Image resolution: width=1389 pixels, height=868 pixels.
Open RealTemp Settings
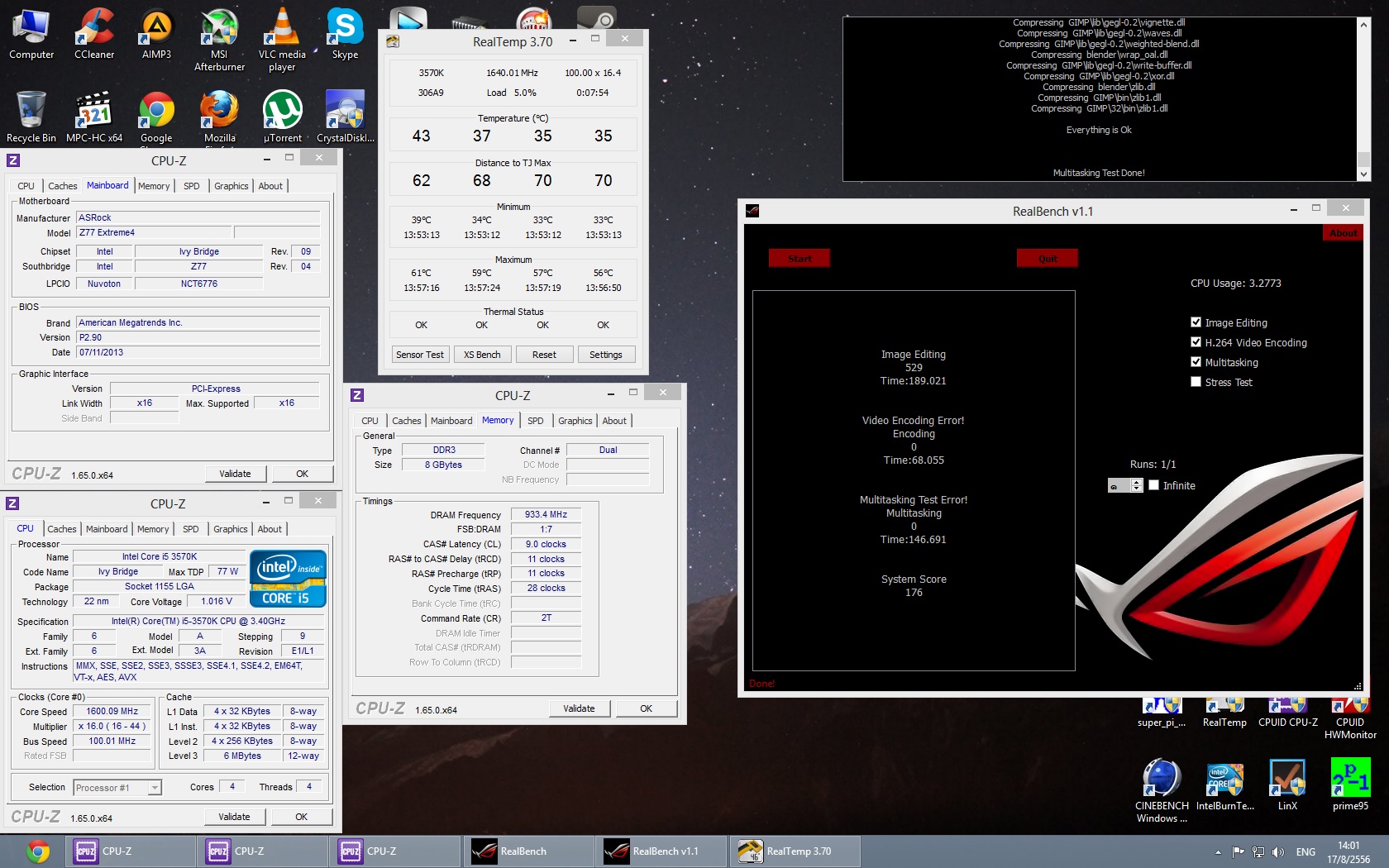click(x=606, y=355)
